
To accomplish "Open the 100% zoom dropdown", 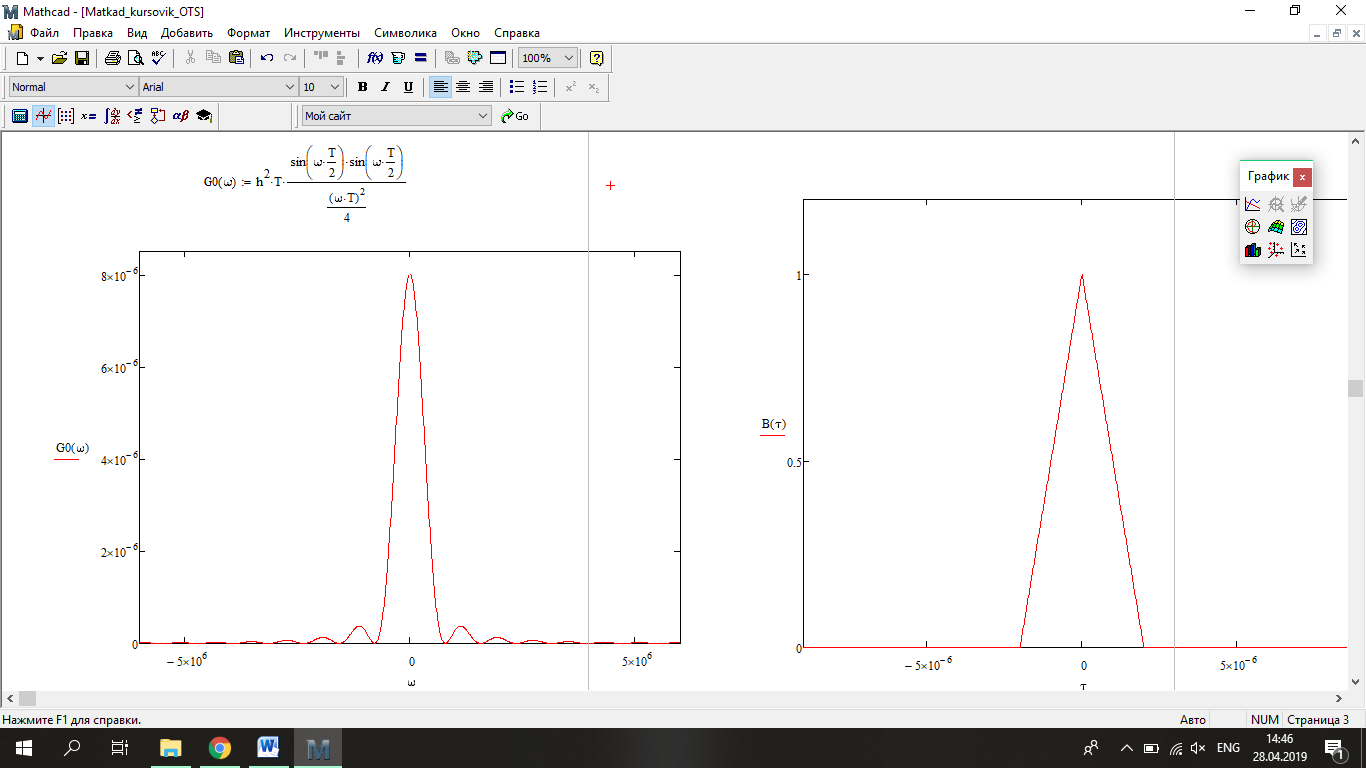I will point(569,58).
